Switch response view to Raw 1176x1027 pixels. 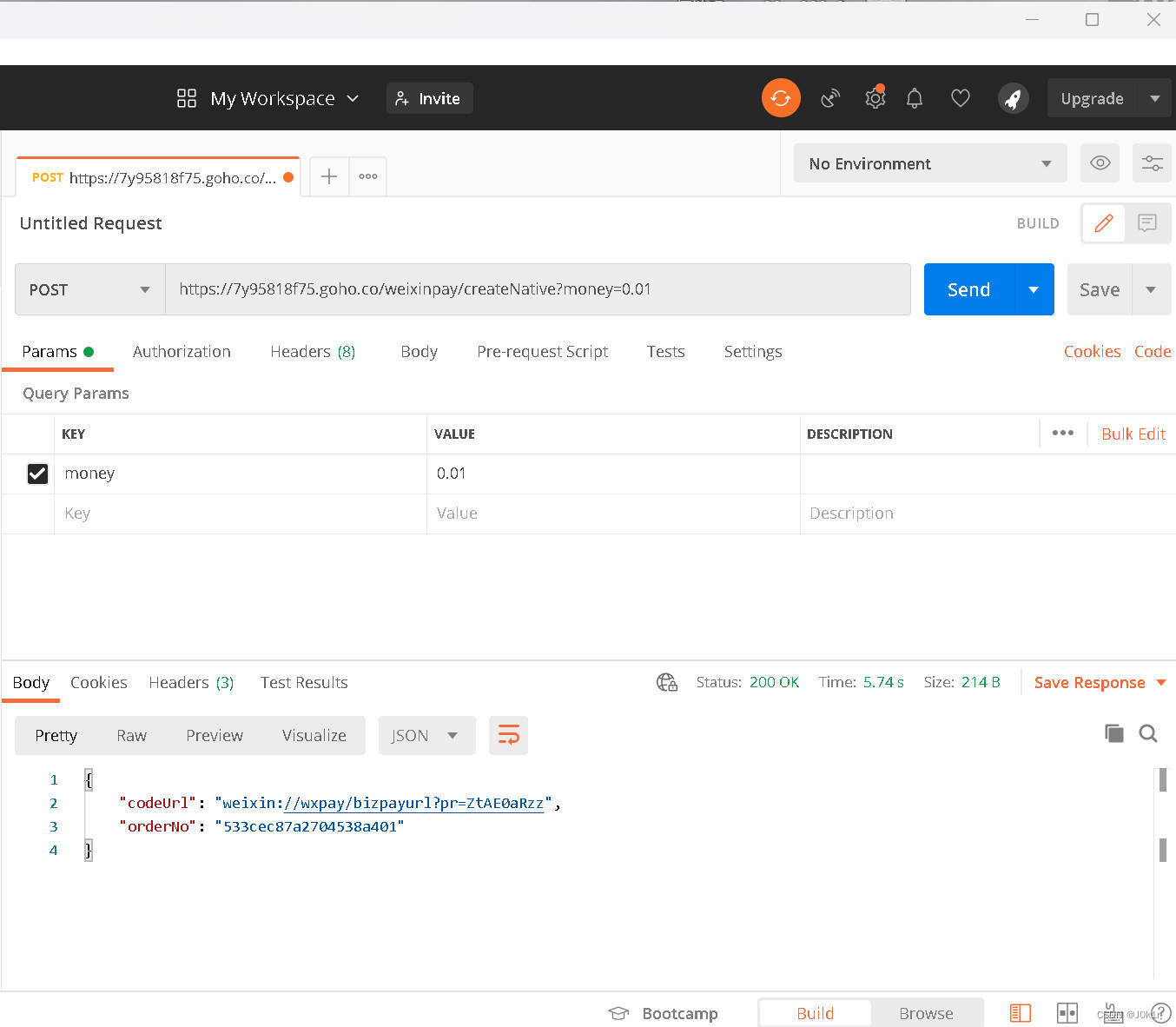[131, 735]
